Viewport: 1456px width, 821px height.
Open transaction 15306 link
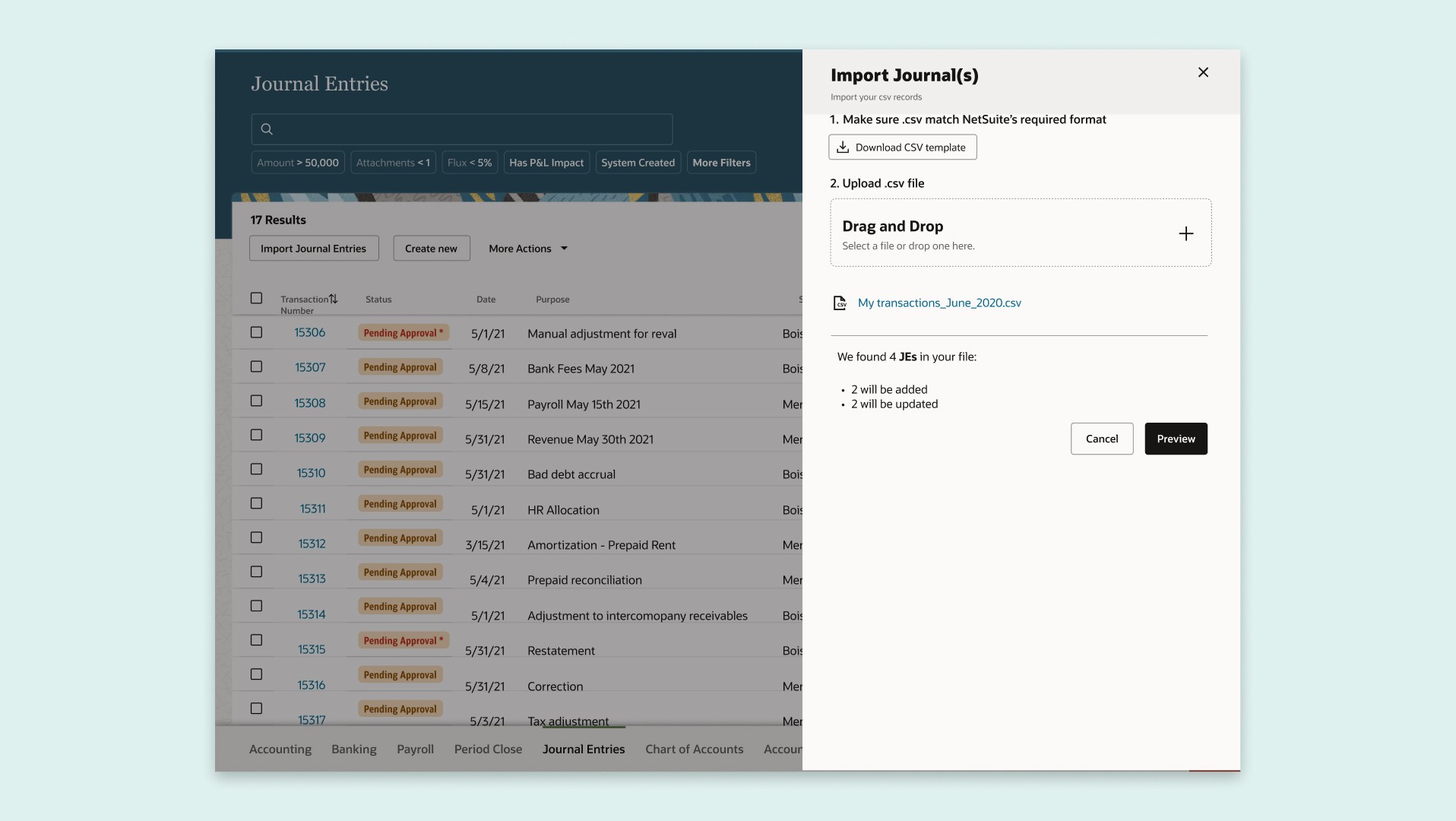[x=310, y=332]
